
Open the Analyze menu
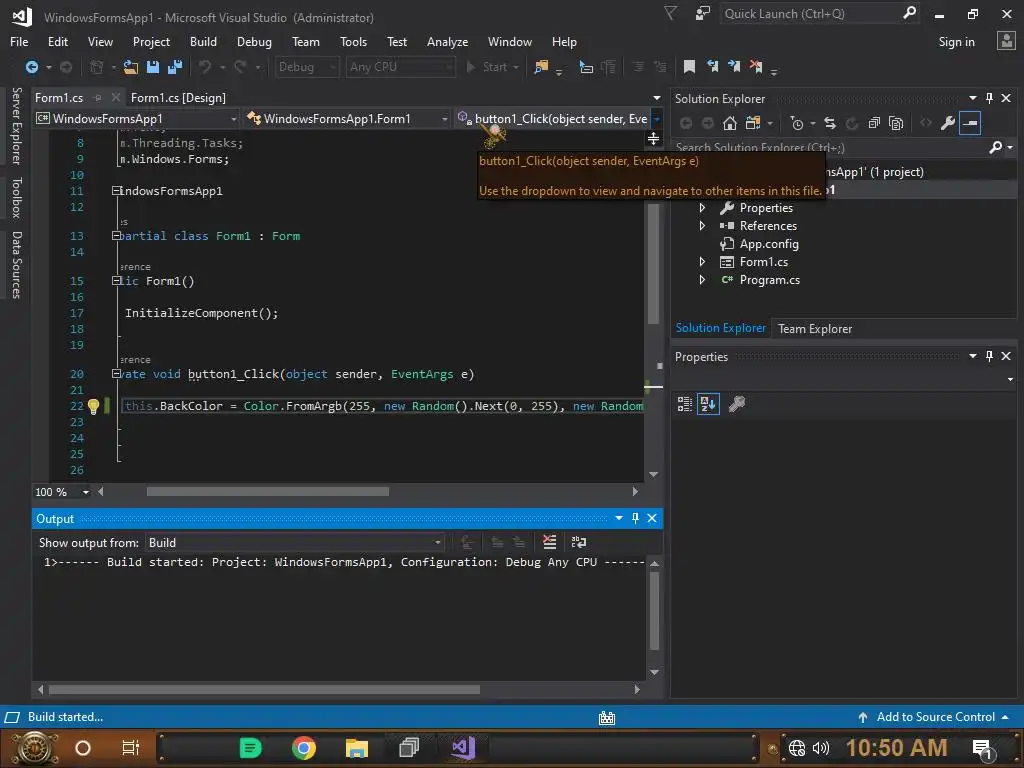447,42
